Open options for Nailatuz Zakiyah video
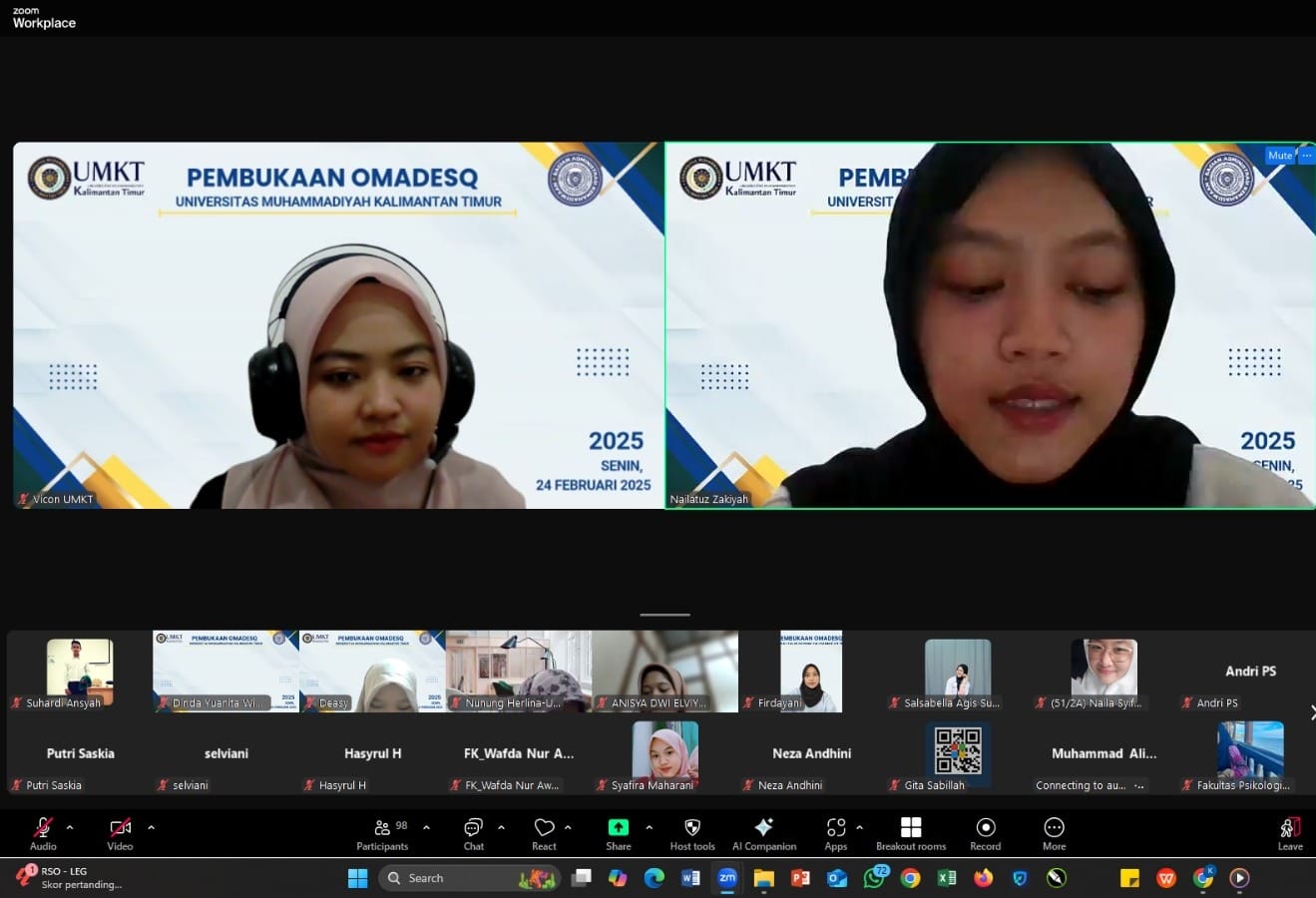 click(x=1306, y=156)
